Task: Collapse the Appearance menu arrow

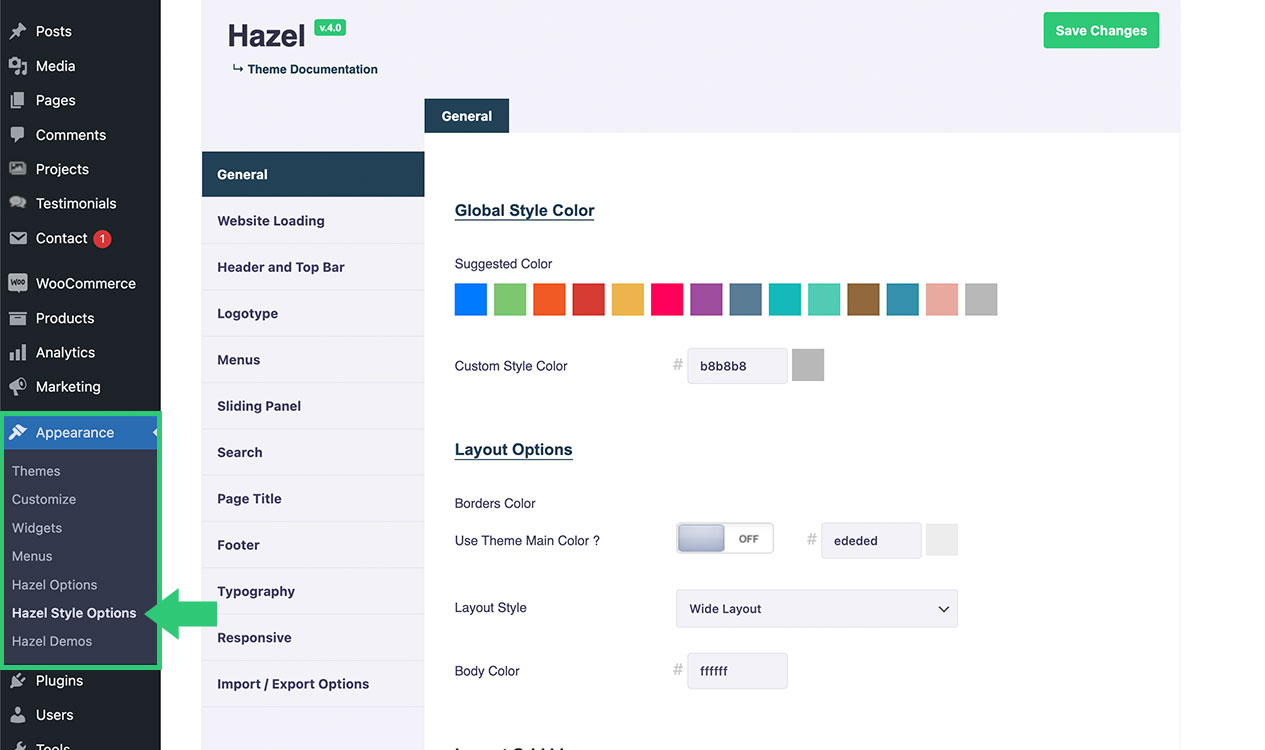Action: 154,433
